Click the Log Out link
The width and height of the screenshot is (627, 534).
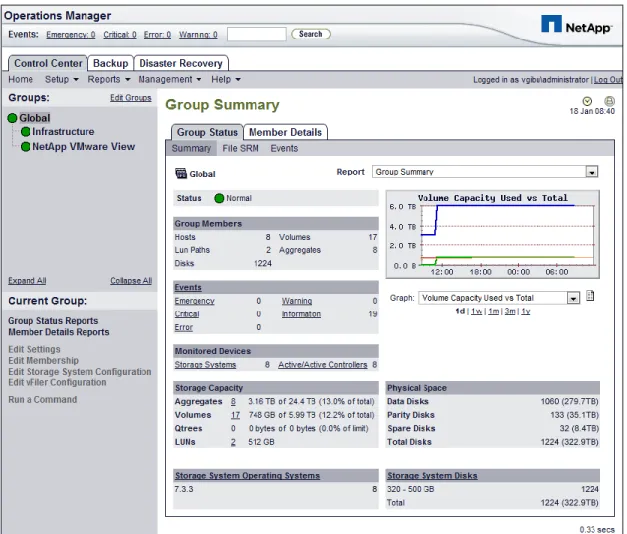pyautogui.click(x=608, y=80)
